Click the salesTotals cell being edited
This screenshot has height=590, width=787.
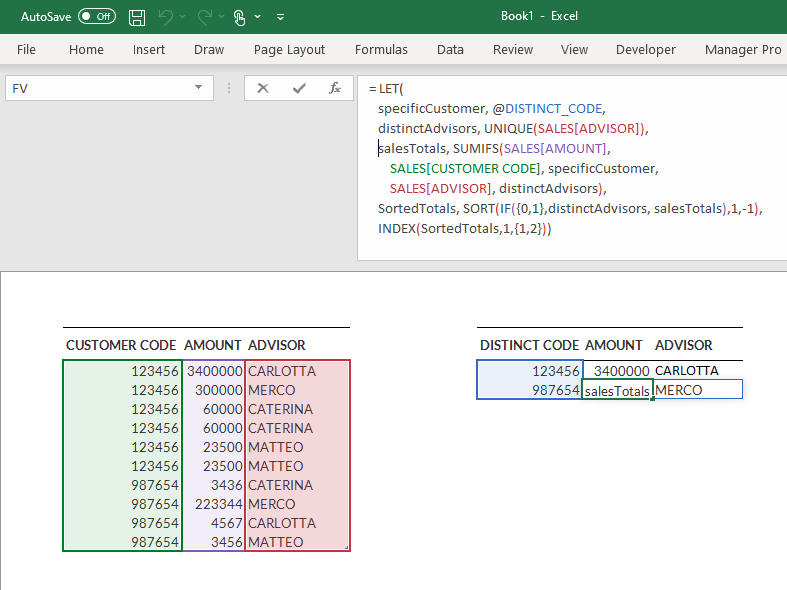(617, 390)
